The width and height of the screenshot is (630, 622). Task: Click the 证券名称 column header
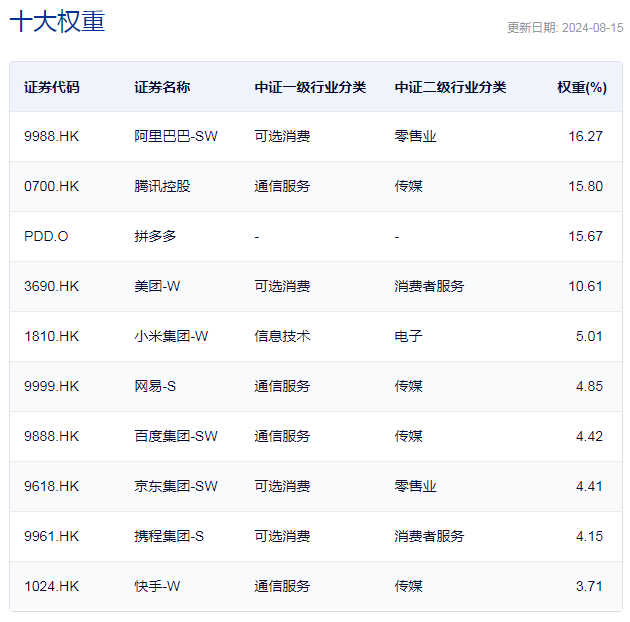pyautogui.click(x=162, y=87)
